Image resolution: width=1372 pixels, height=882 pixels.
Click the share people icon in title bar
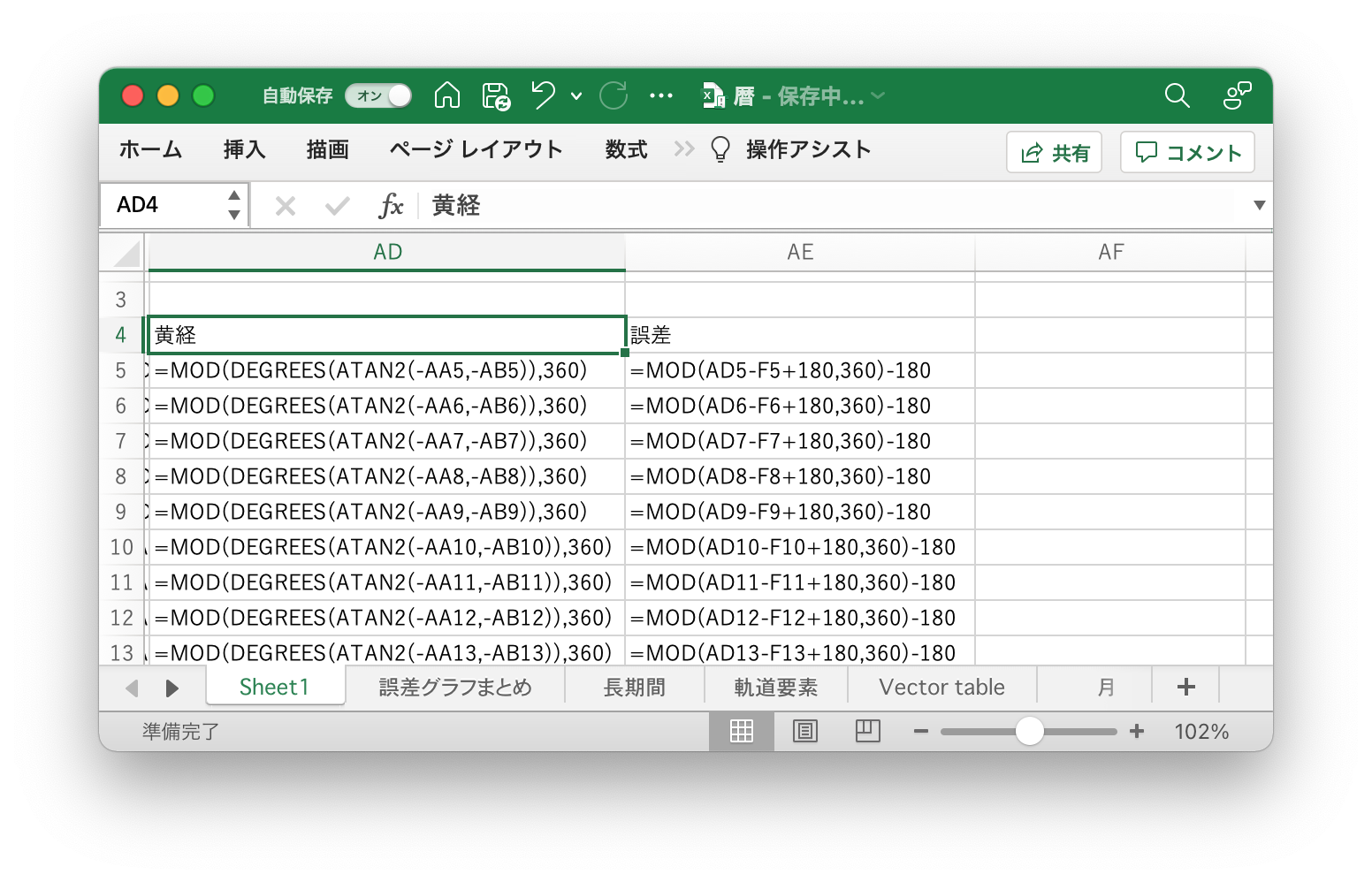[1237, 95]
